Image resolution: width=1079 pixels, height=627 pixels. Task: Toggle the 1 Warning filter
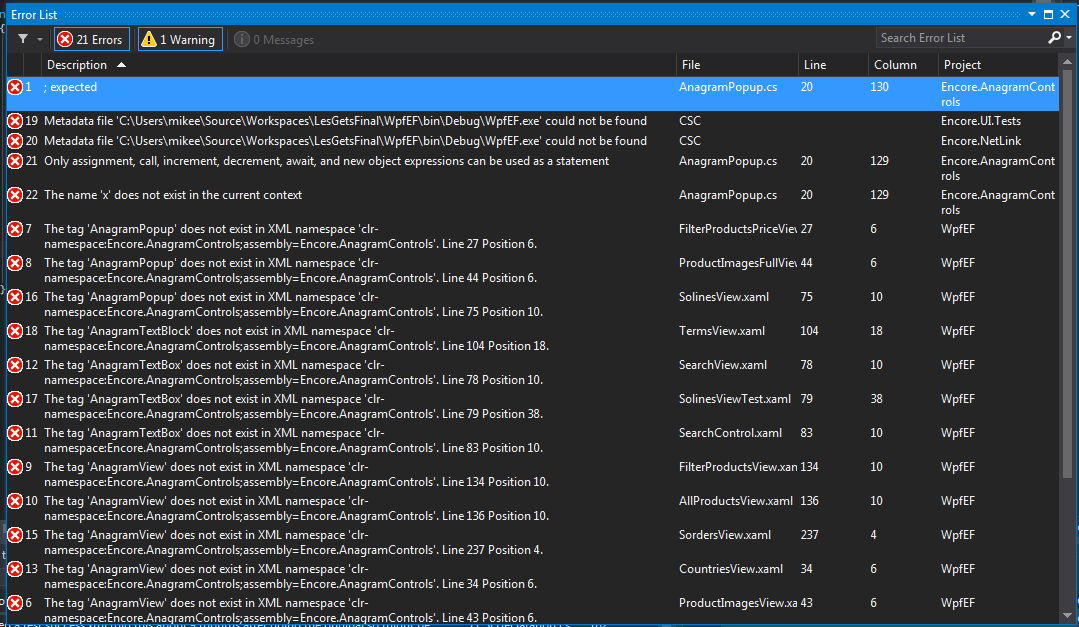[180, 38]
